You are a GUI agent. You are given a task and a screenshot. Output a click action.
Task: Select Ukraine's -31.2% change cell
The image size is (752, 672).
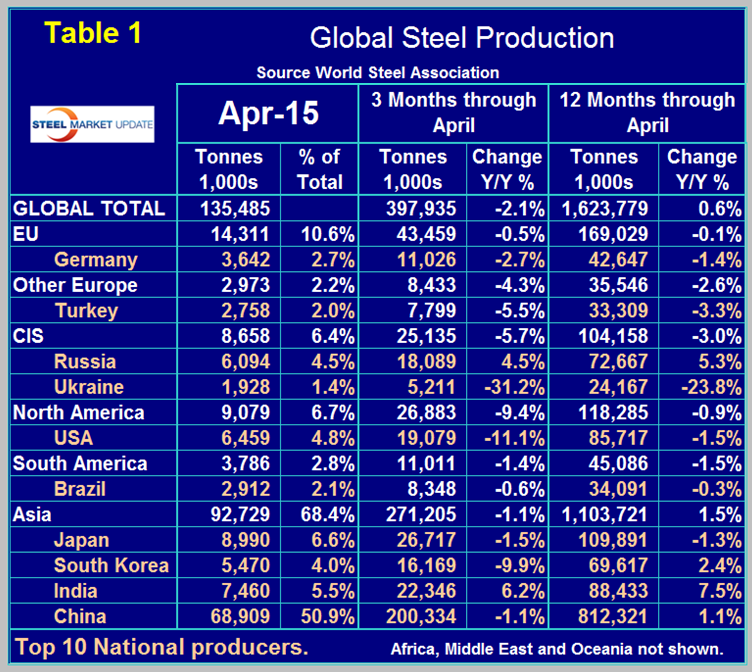[510, 387]
